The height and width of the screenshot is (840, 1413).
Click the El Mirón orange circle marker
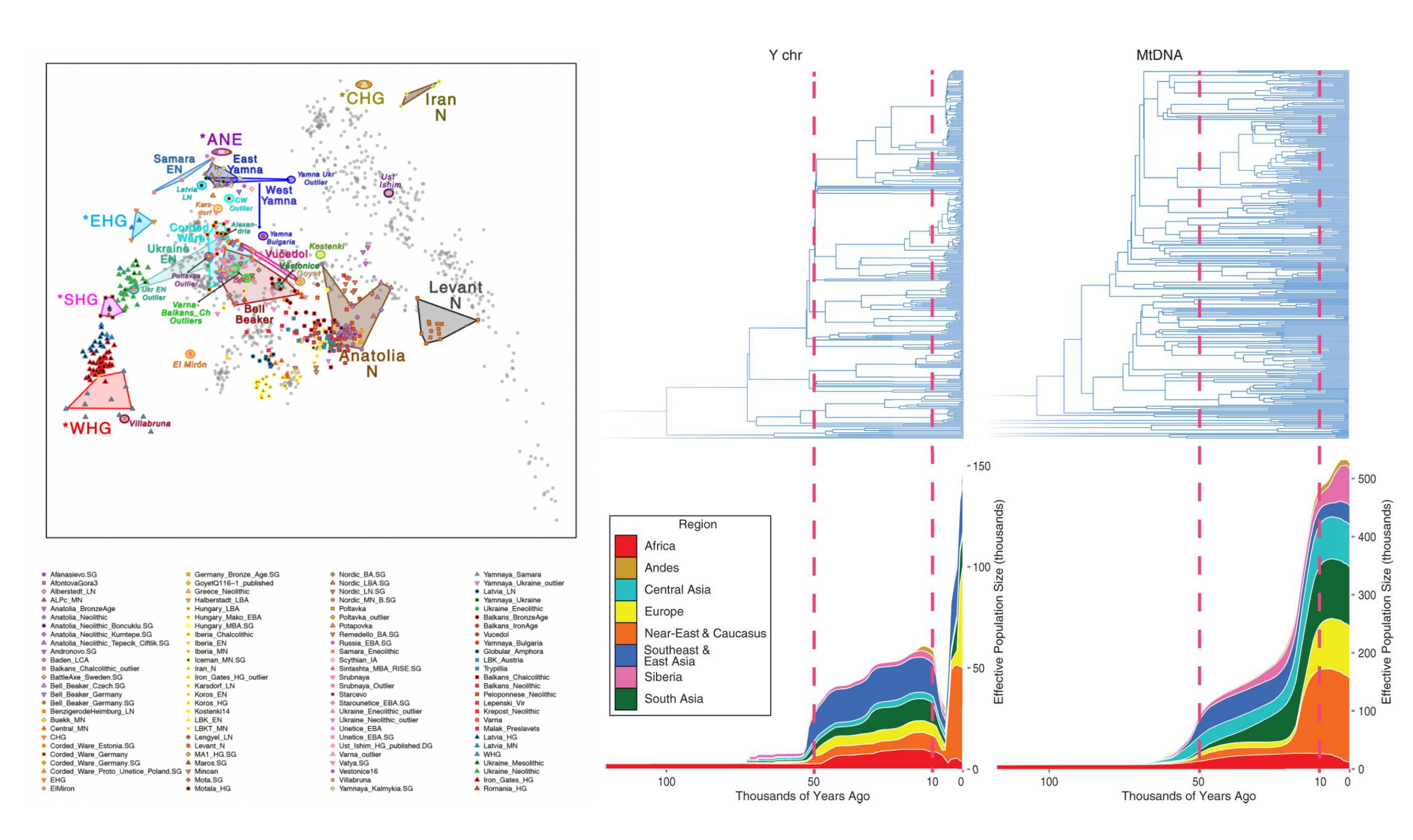tap(190, 354)
